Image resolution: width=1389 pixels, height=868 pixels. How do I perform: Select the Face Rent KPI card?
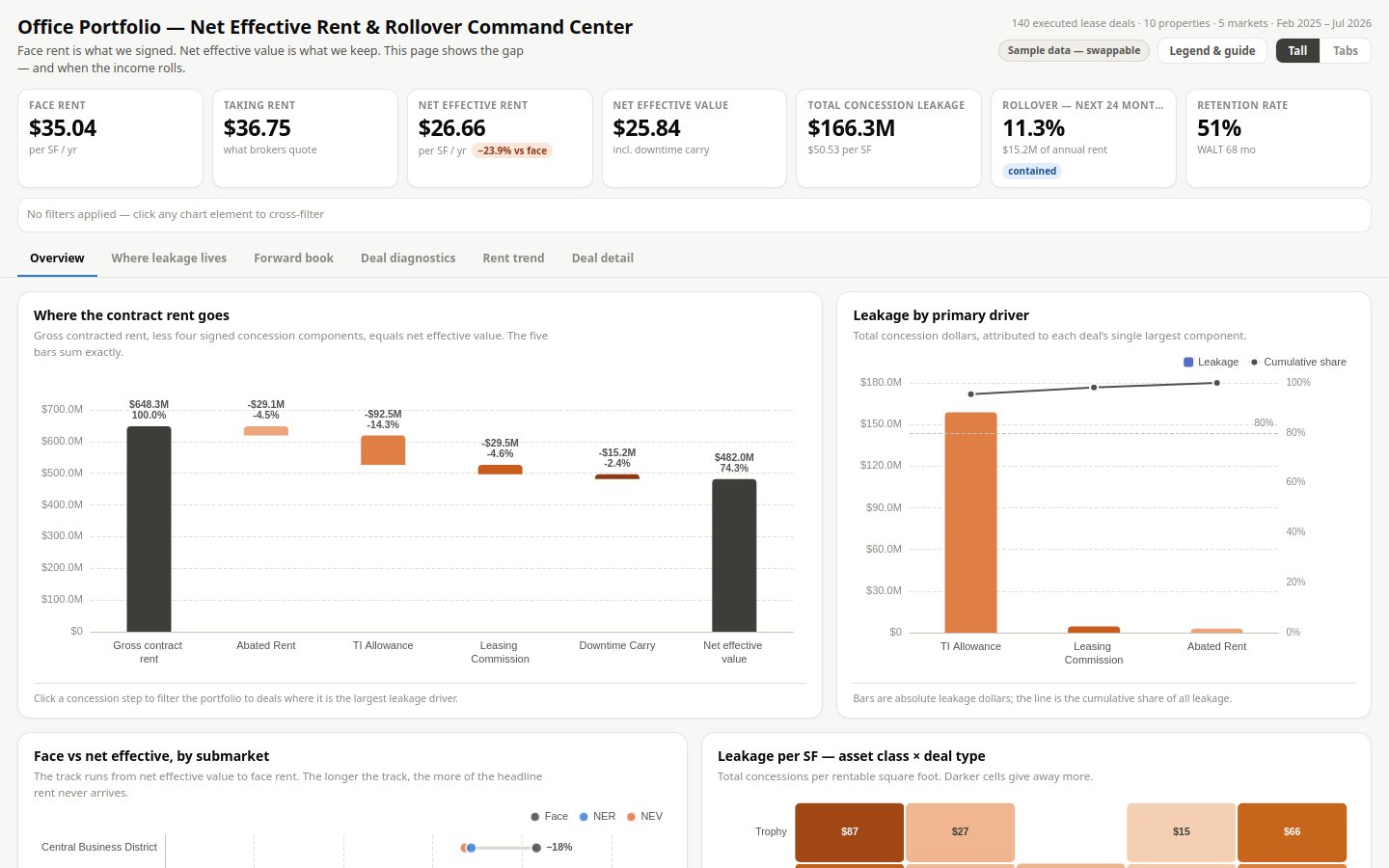(110, 138)
